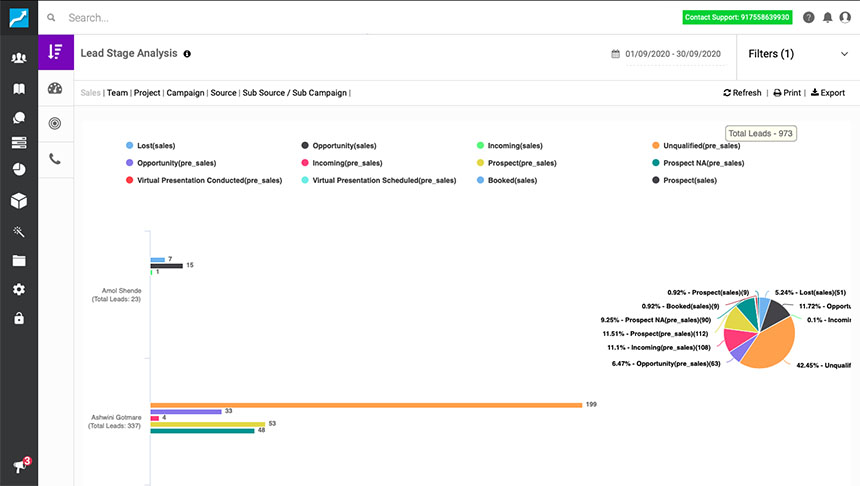Open the help question mark icon
Viewport: 860px width, 486px height.
click(x=809, y=17)
